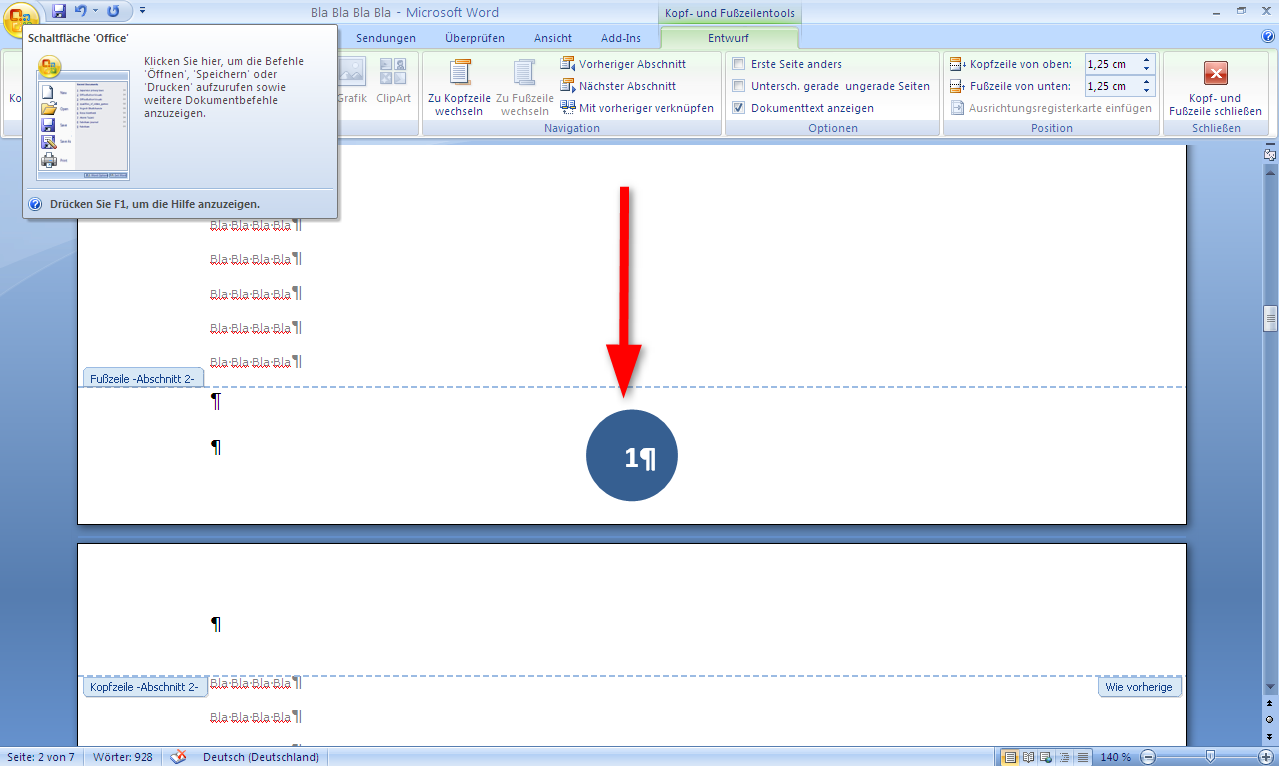
Task: Click the zoom-in plus button on the zoom slider
Action: [x=1266, y=757]
